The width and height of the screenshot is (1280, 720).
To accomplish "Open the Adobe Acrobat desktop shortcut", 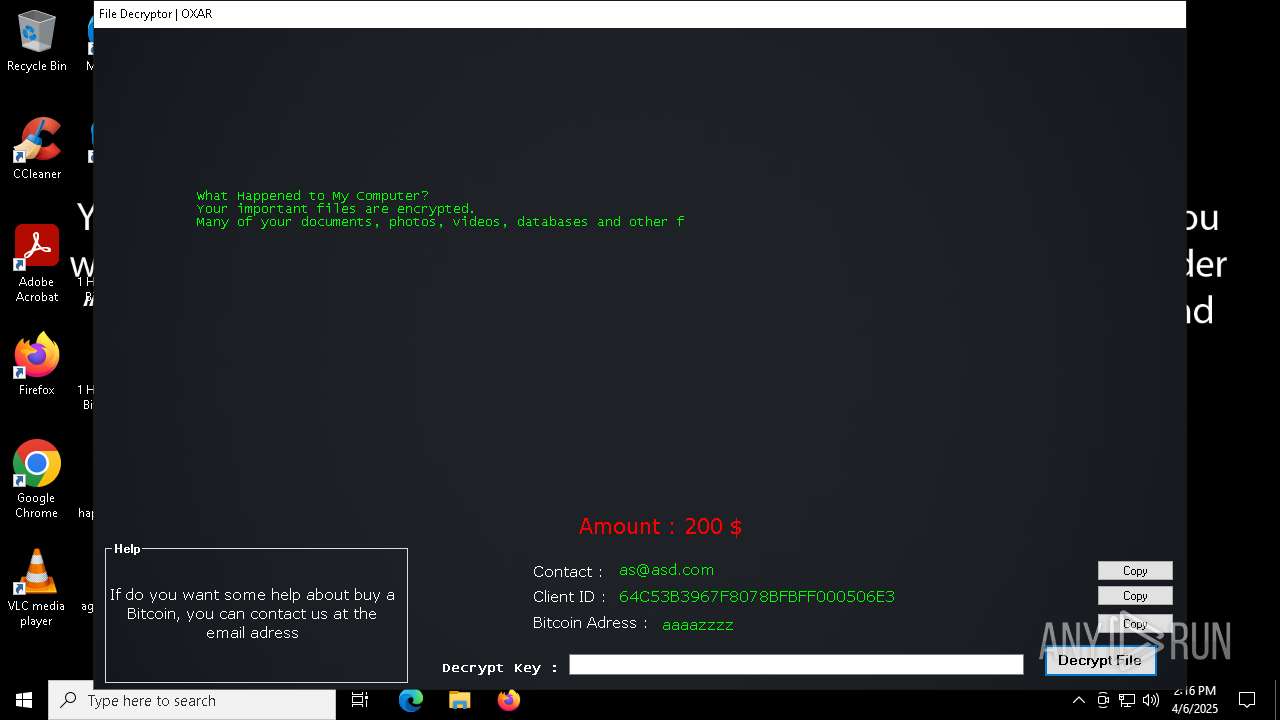I will coord(37,263).
